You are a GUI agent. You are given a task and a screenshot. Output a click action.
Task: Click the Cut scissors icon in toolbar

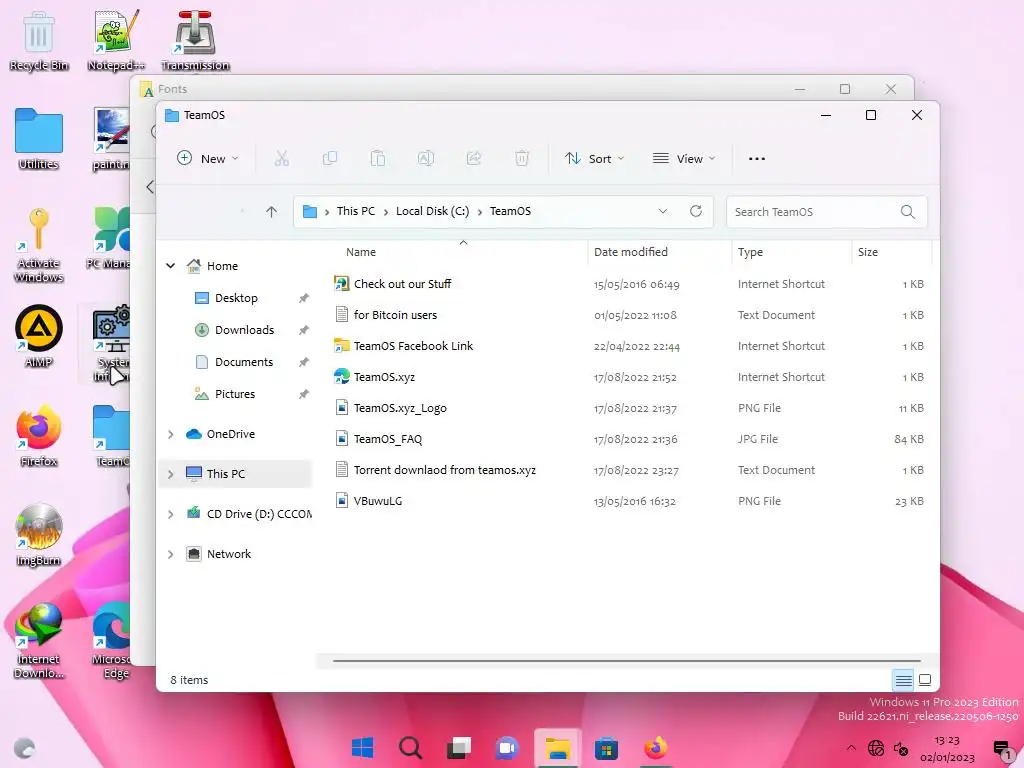pos(281,158)
